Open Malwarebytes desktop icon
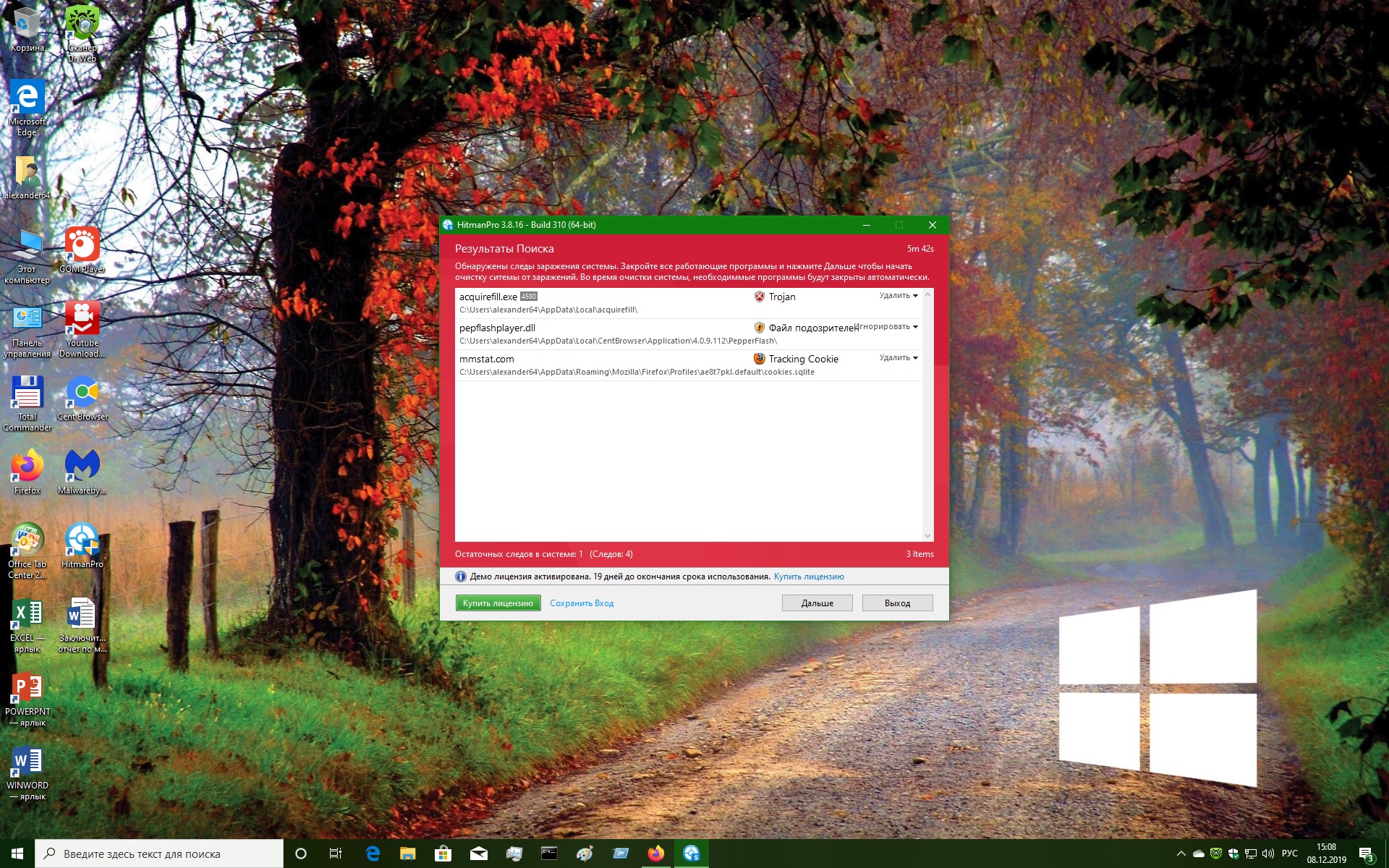The width and height of the screenshot is (1389, 868). click(x=82, y=467)
